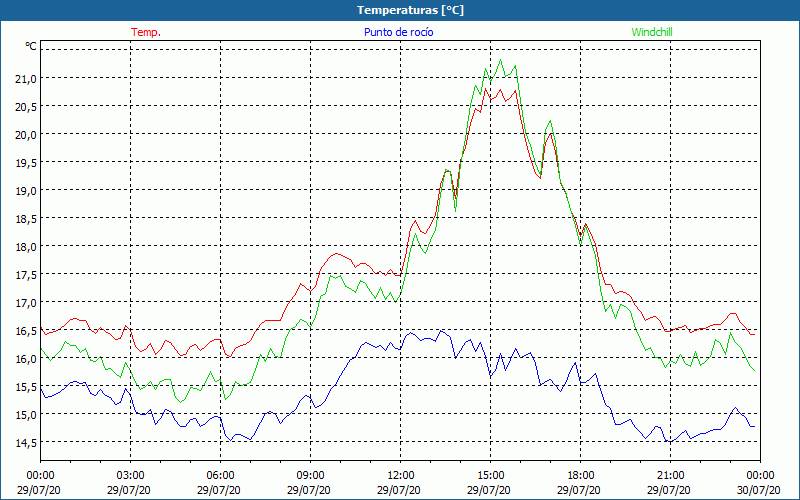Click the 18:00 time axis label
The height and width of the screenshot is (500, 800).
[x=580, y=476]
